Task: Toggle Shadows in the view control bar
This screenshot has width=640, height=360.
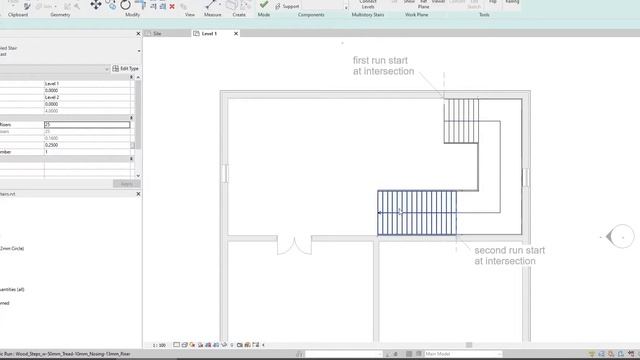Action: 200,345
